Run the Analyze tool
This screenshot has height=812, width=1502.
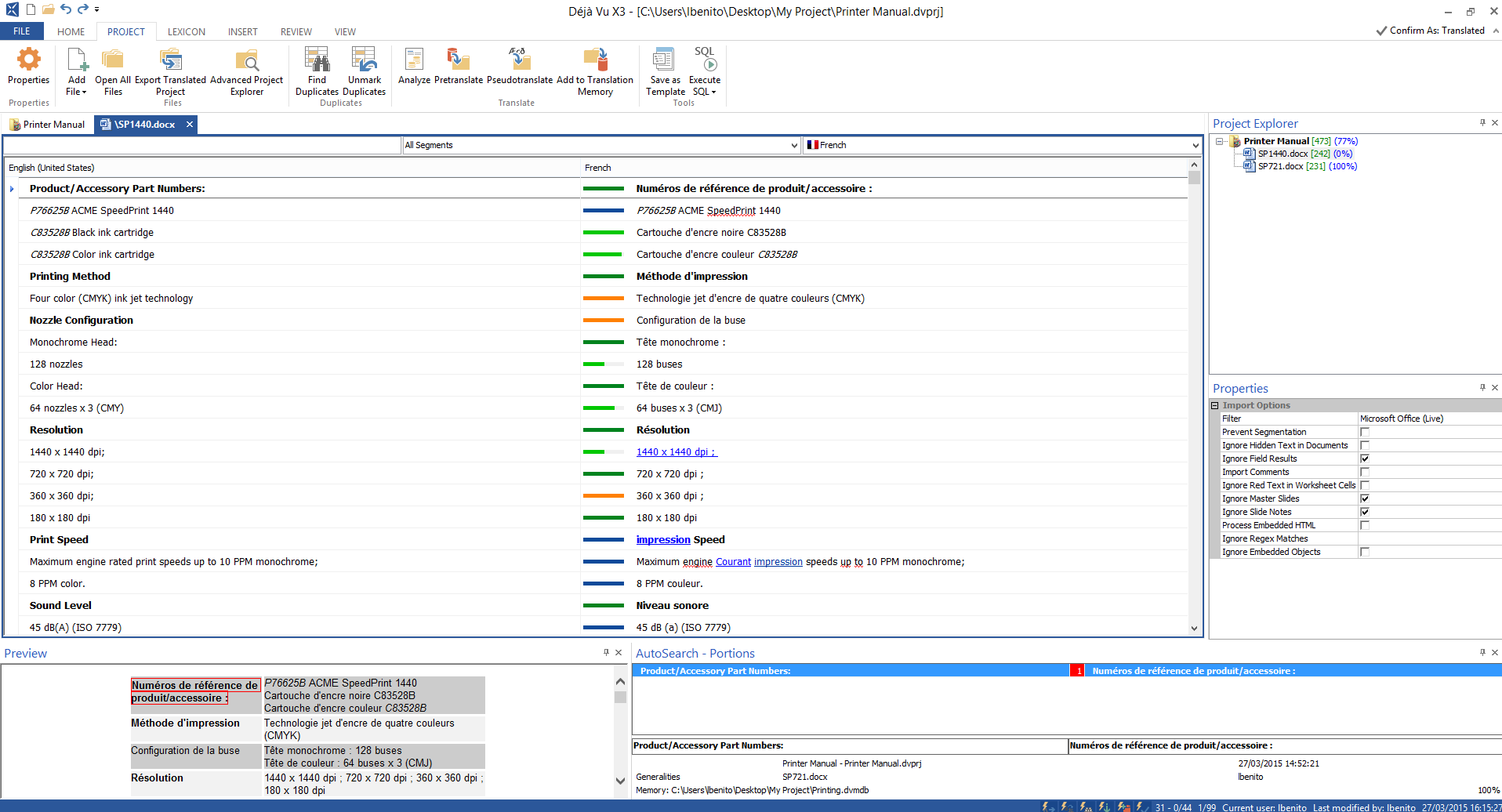tap(414, 60)
